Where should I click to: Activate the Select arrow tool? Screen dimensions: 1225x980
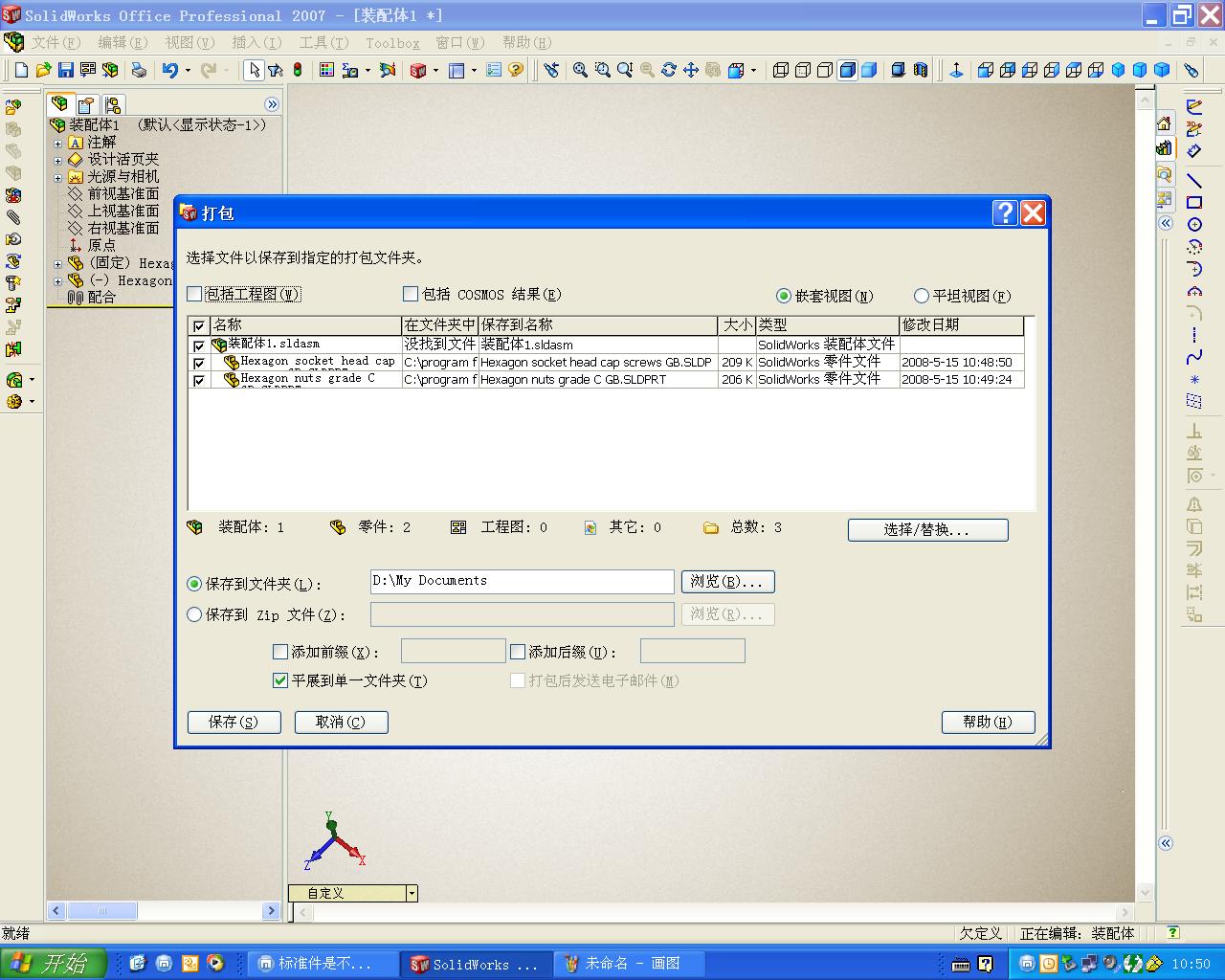point(254,70)
